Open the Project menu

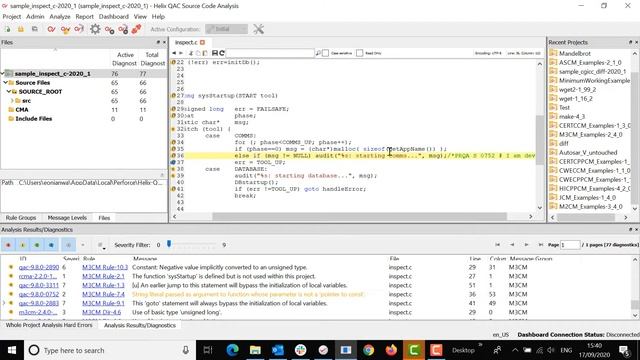(x=11, y=17)
